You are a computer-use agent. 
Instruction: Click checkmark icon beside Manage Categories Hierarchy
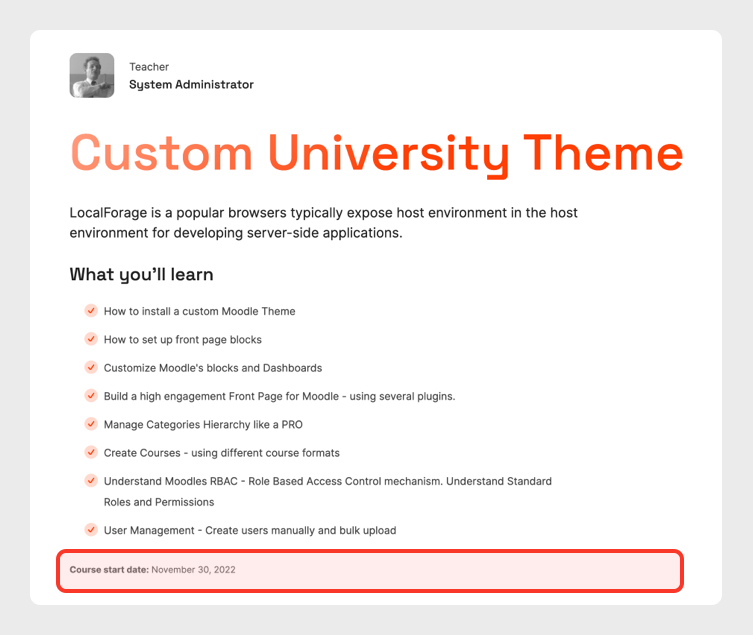[x=91, y=424]
